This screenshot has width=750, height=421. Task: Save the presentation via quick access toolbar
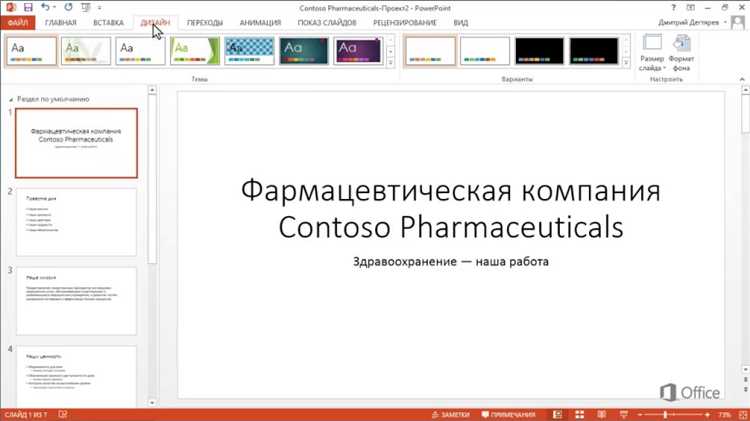tap(28, 7)
